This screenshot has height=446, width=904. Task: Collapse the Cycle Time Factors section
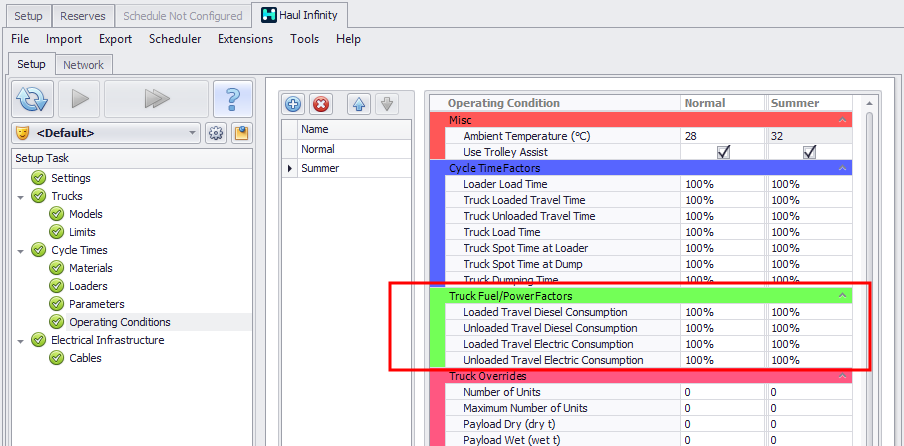842,168
